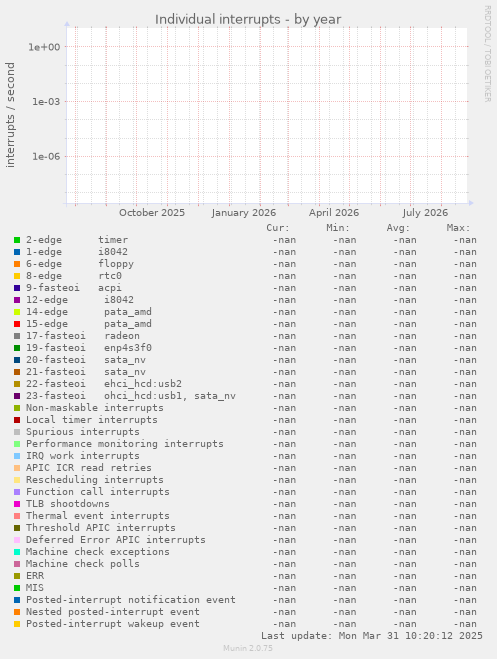Click the orange swatch beside 6-edge floppy
This screenshot has width=497, height=659.
17,264
